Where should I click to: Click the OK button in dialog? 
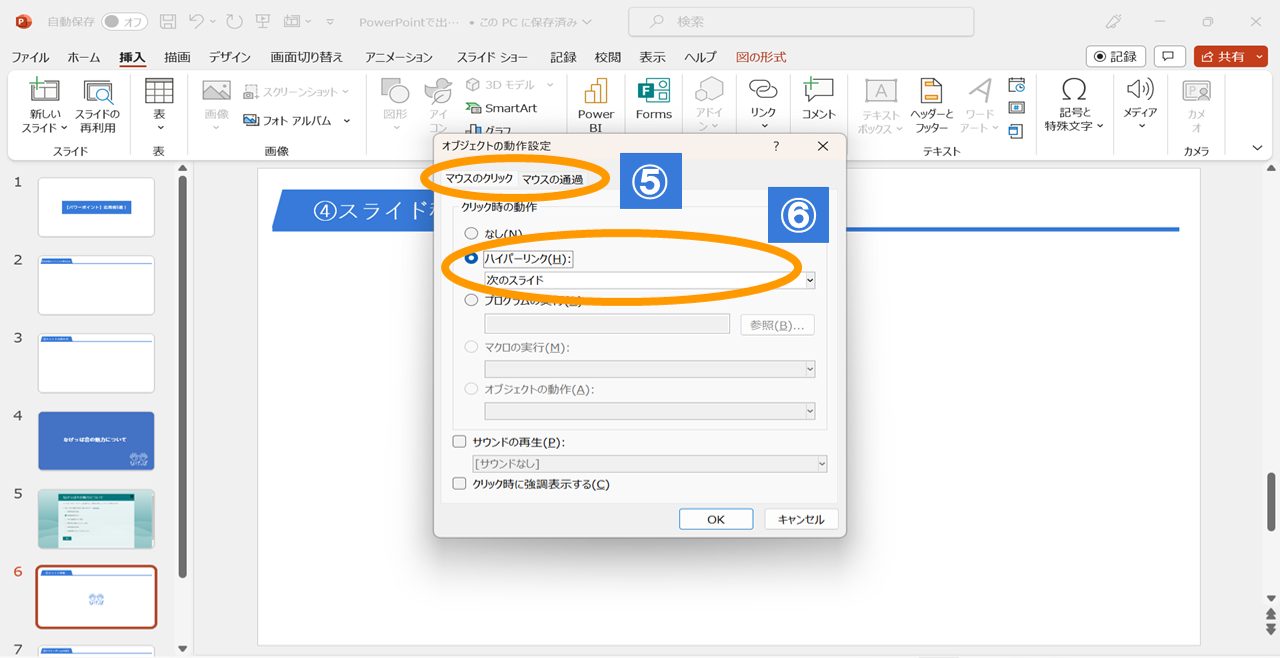716,519
